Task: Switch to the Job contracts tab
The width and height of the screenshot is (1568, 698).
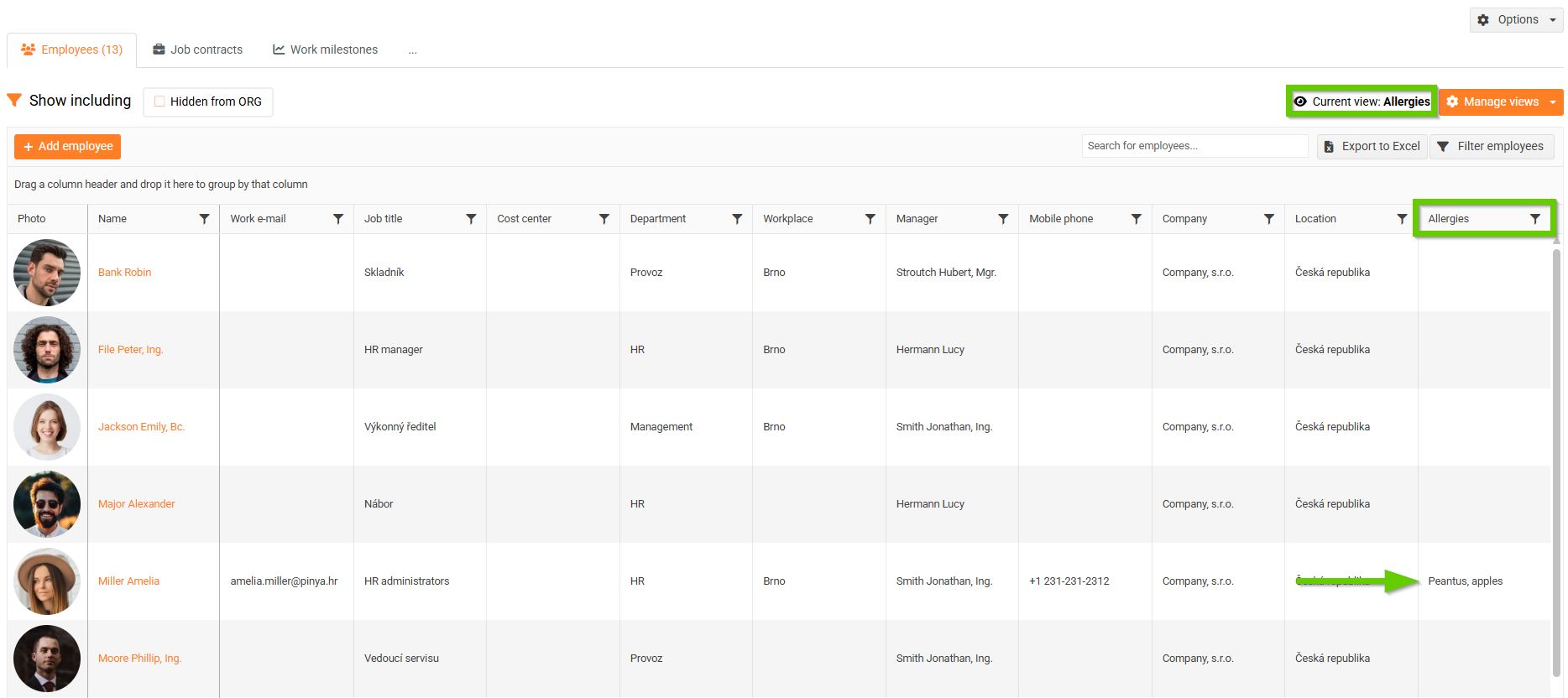Action: coord(198,49)
